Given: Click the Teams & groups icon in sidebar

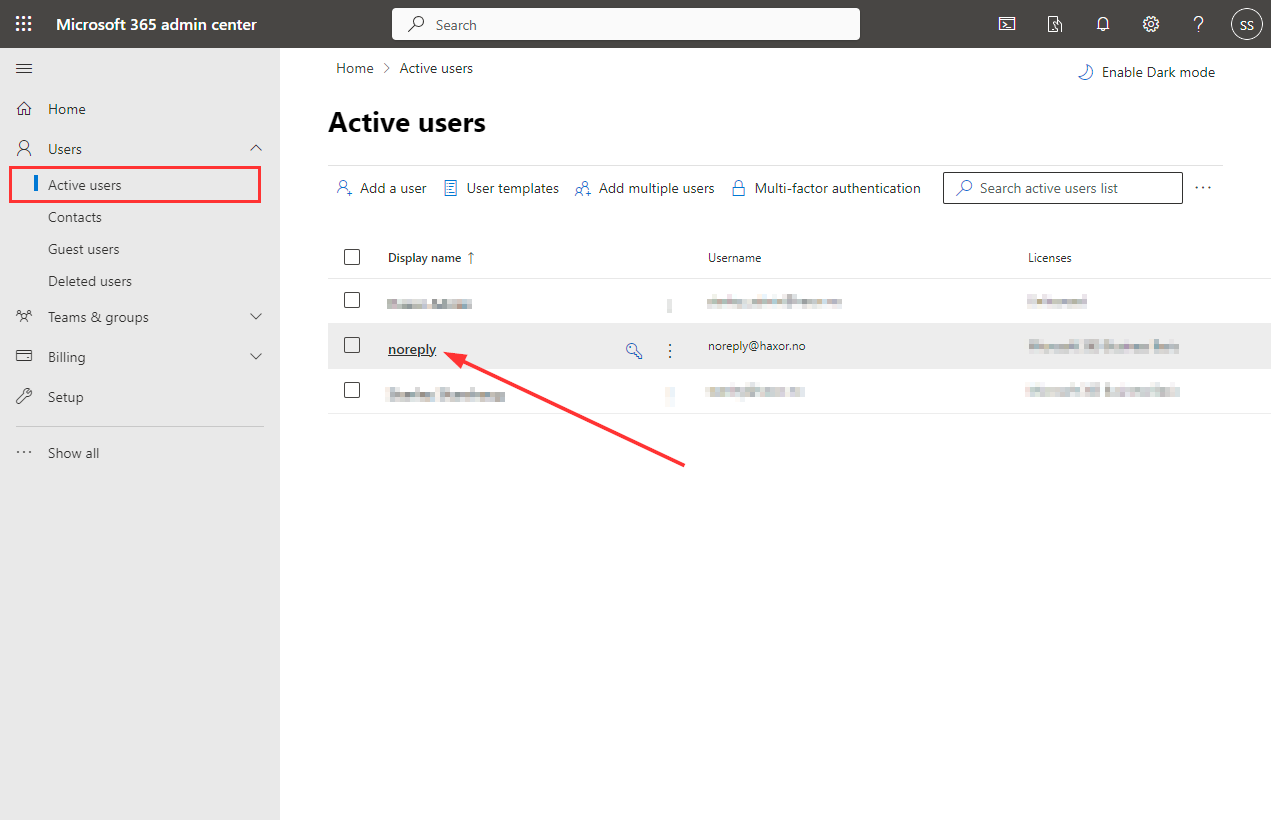Looking at the screenshot, I should pyautogui.click(x=25, y=317).
